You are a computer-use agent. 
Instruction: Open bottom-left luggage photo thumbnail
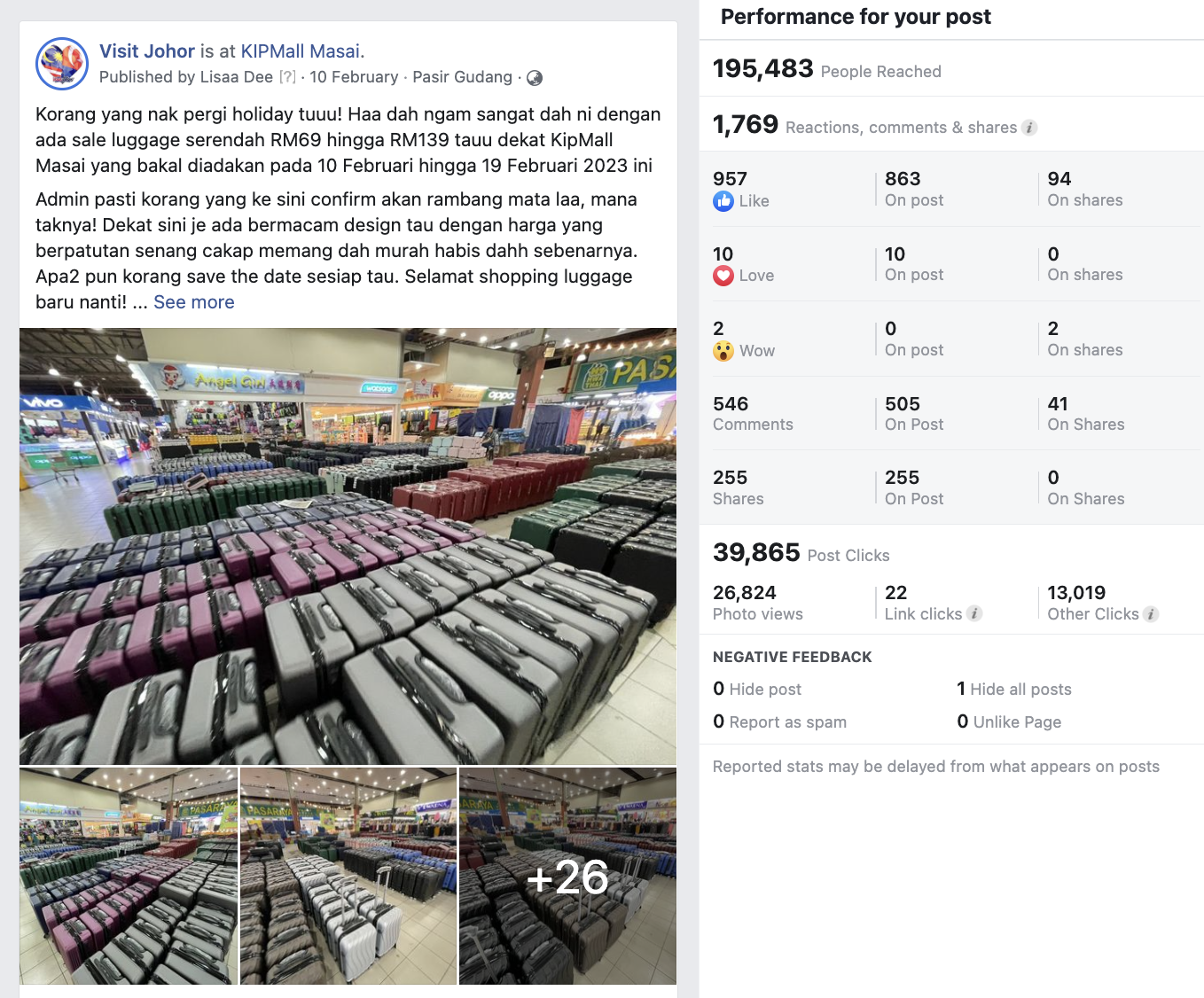[x=129, y=877]
